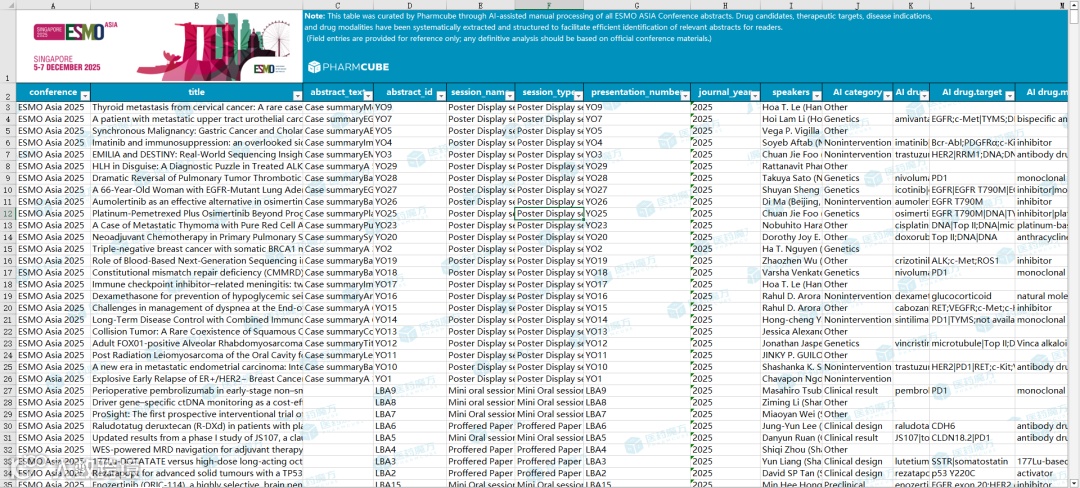Select row 12 header
Viewport: 1080px width, 488px height.
[8, 213]
